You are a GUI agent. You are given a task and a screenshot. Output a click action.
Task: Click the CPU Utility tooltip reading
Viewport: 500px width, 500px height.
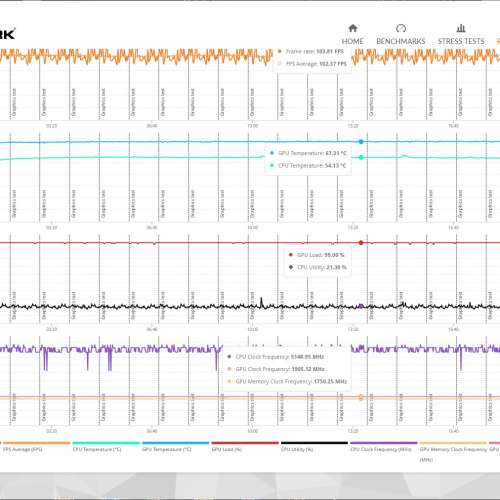click(x=322, y=267)
